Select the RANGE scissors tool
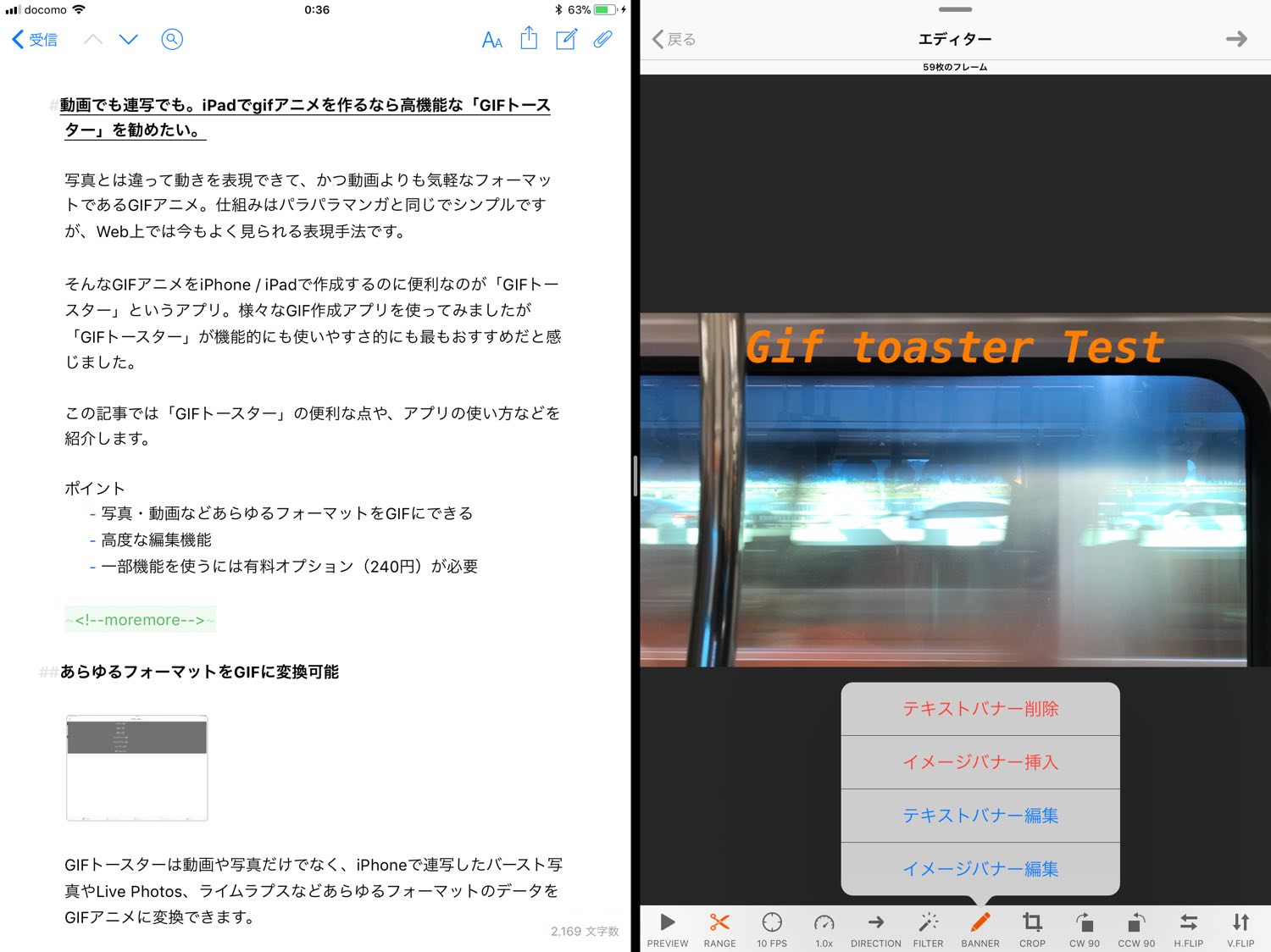 point(719,929)
